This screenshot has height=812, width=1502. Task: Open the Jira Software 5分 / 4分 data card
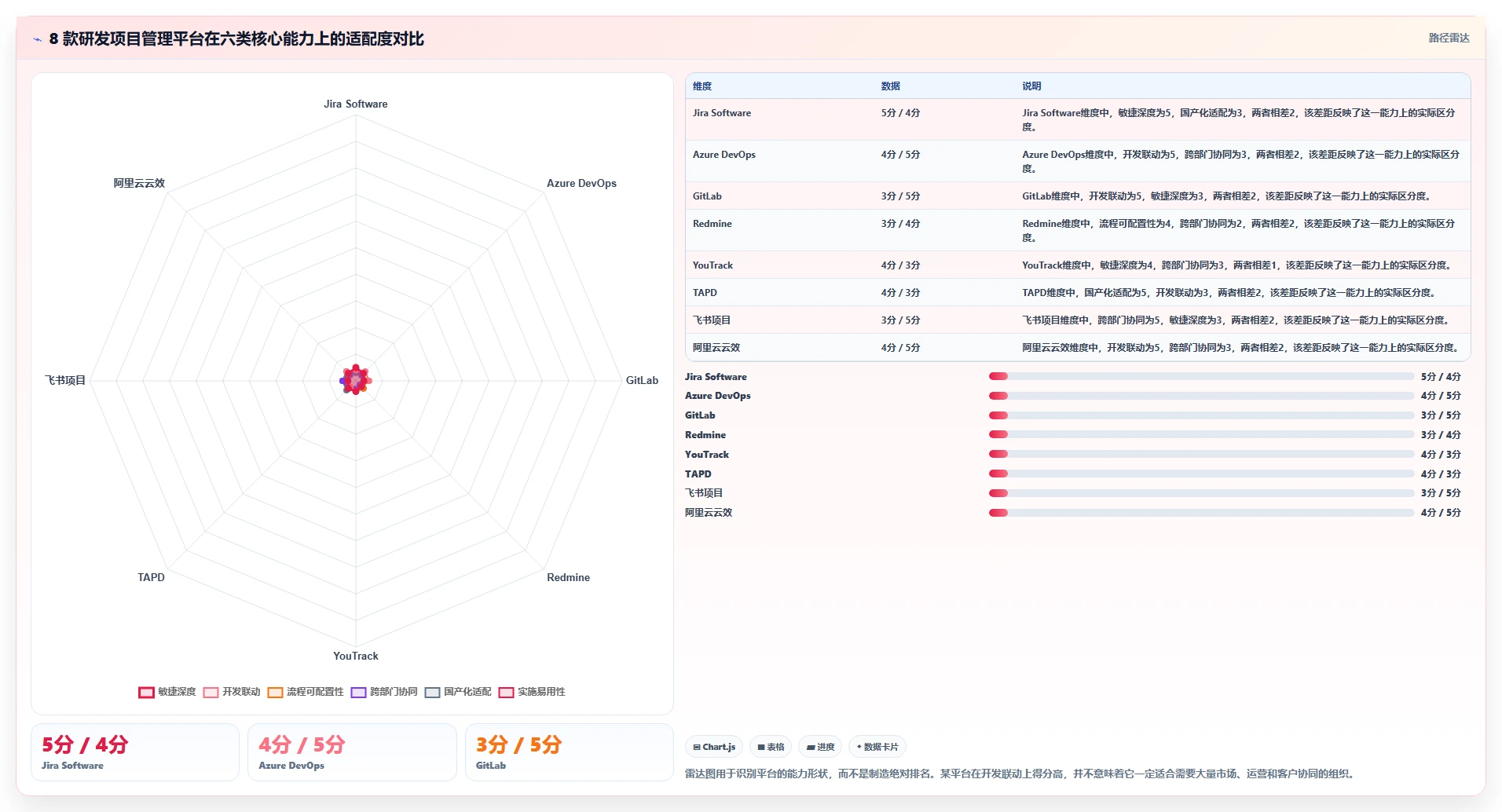[x=135, y=752]
